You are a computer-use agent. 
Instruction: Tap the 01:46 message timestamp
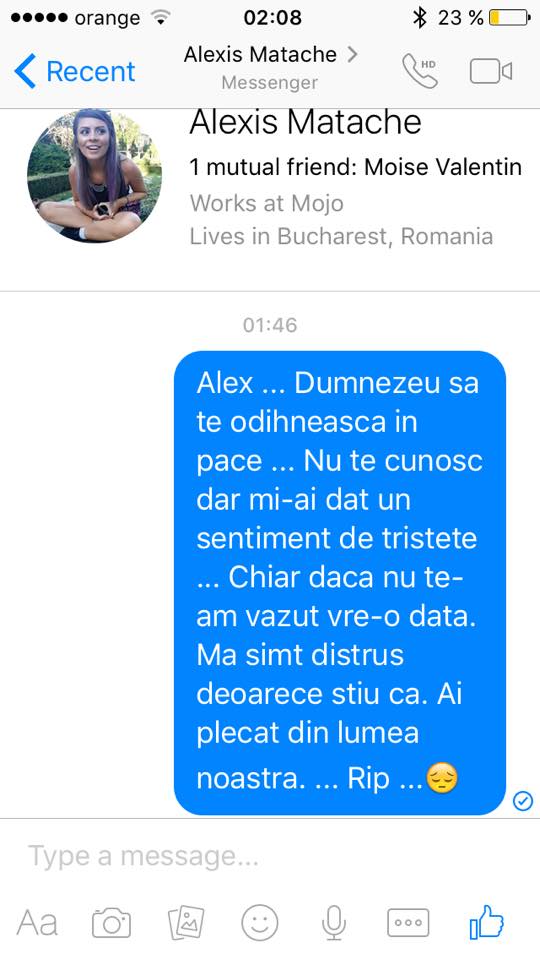point(270,324)
